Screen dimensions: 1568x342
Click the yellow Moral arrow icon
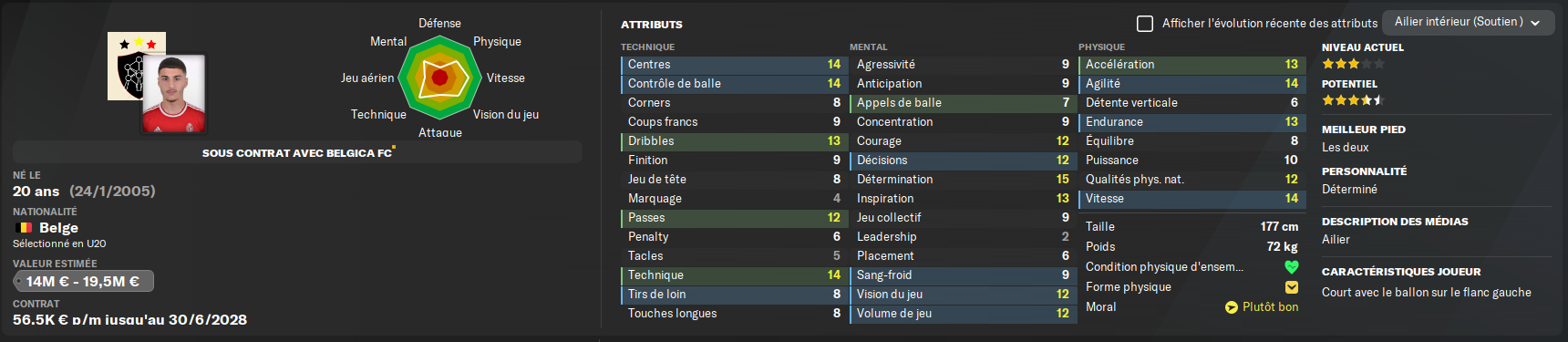point(1232,307)
